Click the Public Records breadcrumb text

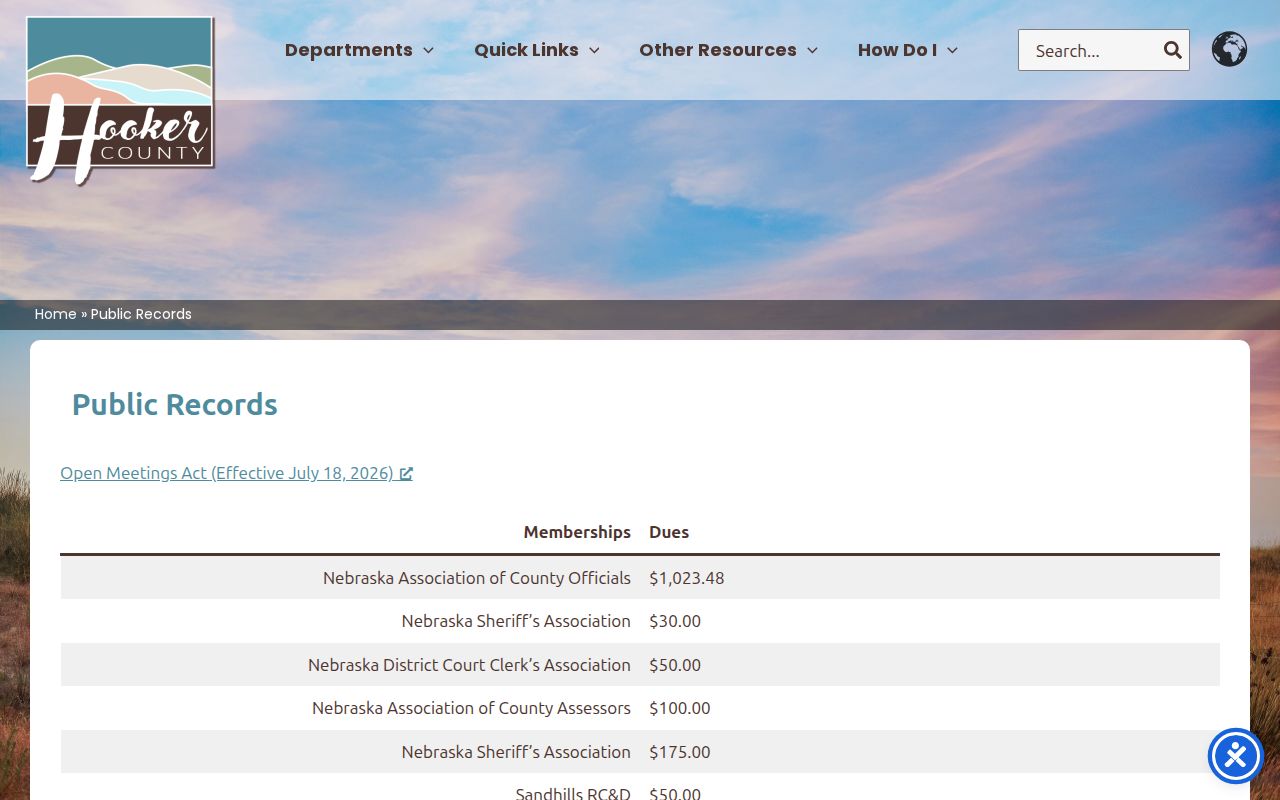tap(141, 314)
